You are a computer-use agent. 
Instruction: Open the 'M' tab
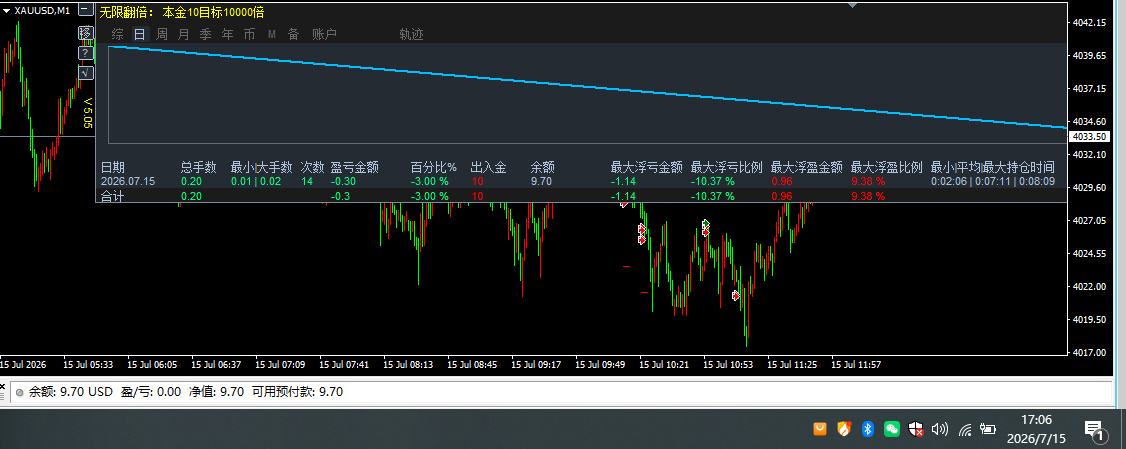pos(271,34)
